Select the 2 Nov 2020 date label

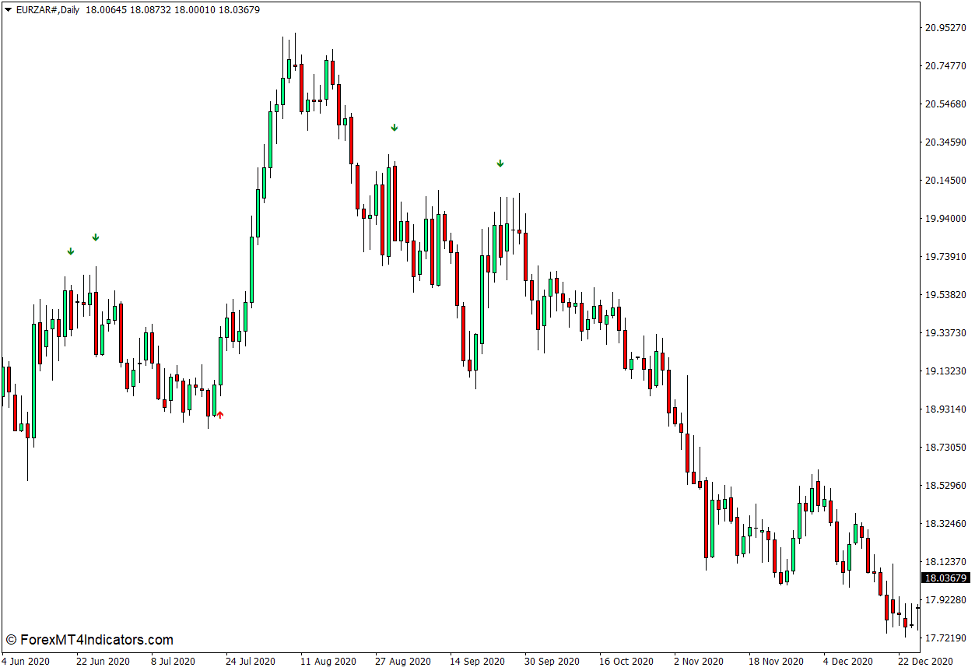(x=700, y=661)
